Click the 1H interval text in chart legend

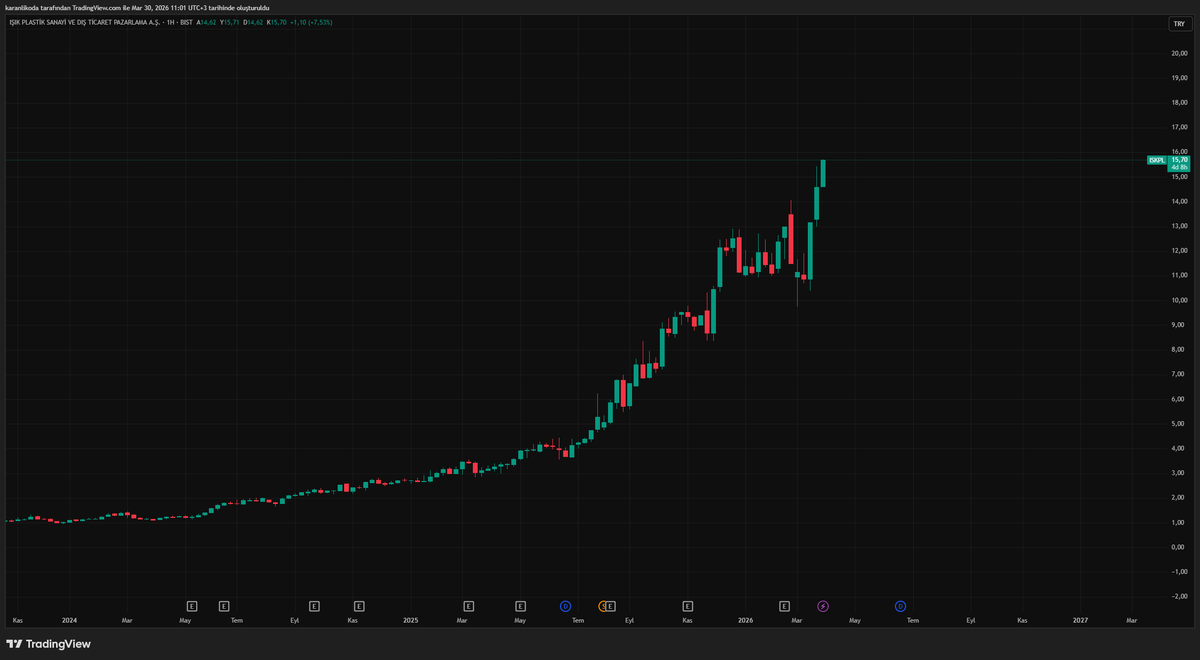click(x=169, y=21)
